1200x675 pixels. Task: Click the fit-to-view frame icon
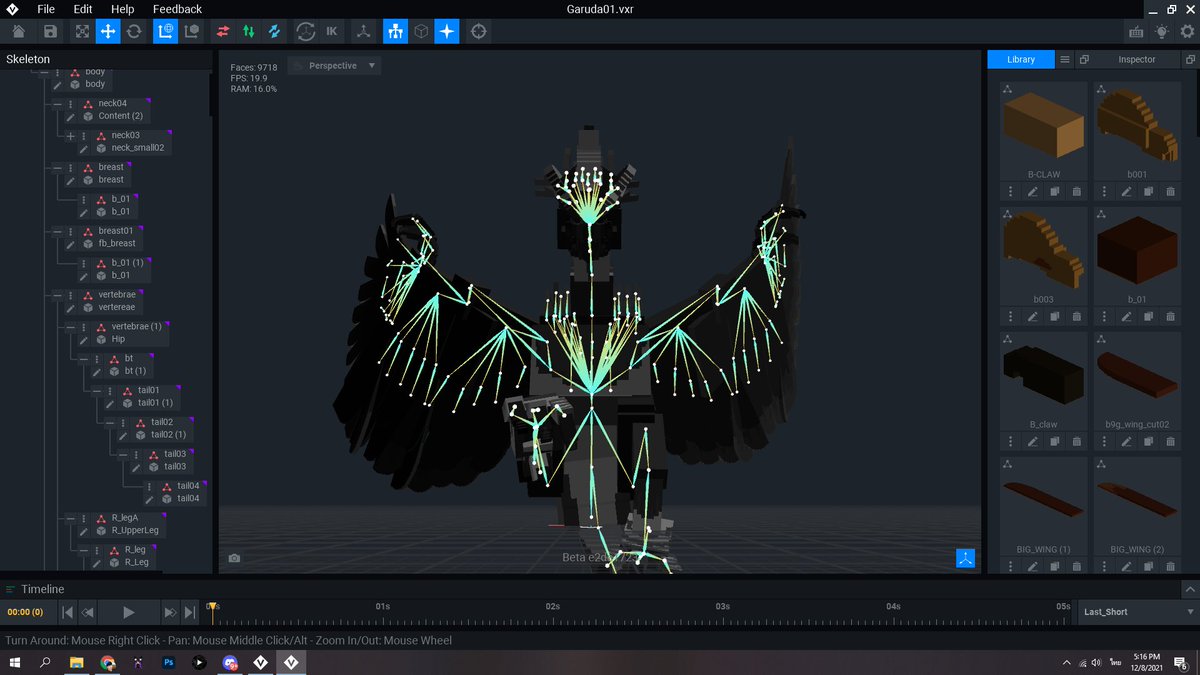tap(82, 32)
